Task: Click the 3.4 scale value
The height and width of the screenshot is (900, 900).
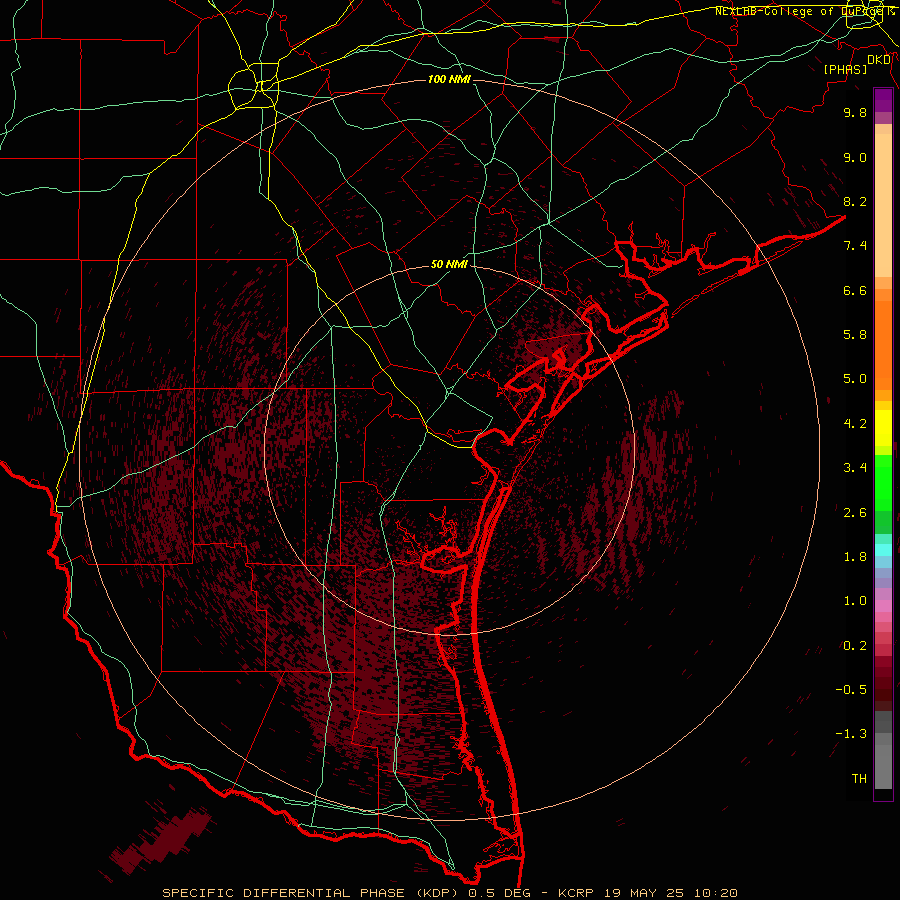Action: 855,468
